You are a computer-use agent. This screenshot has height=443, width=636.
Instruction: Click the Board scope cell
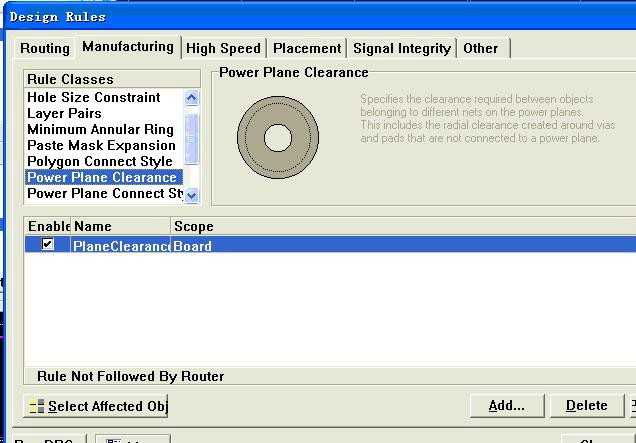(x=403, y=246)
